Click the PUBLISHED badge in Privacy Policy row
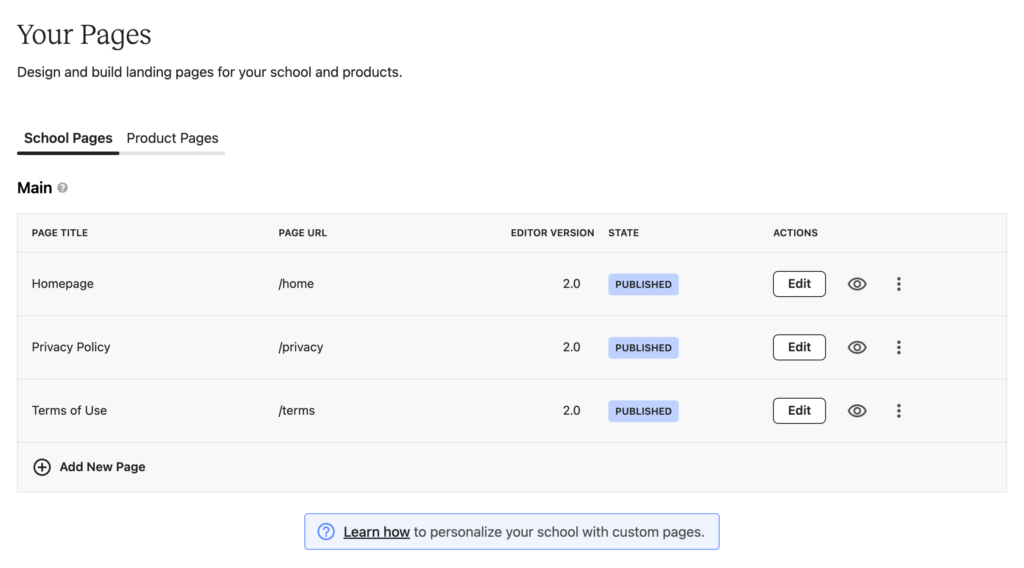Image resolution: width=1024 pixels, height=568 pixels. [643, 347]
